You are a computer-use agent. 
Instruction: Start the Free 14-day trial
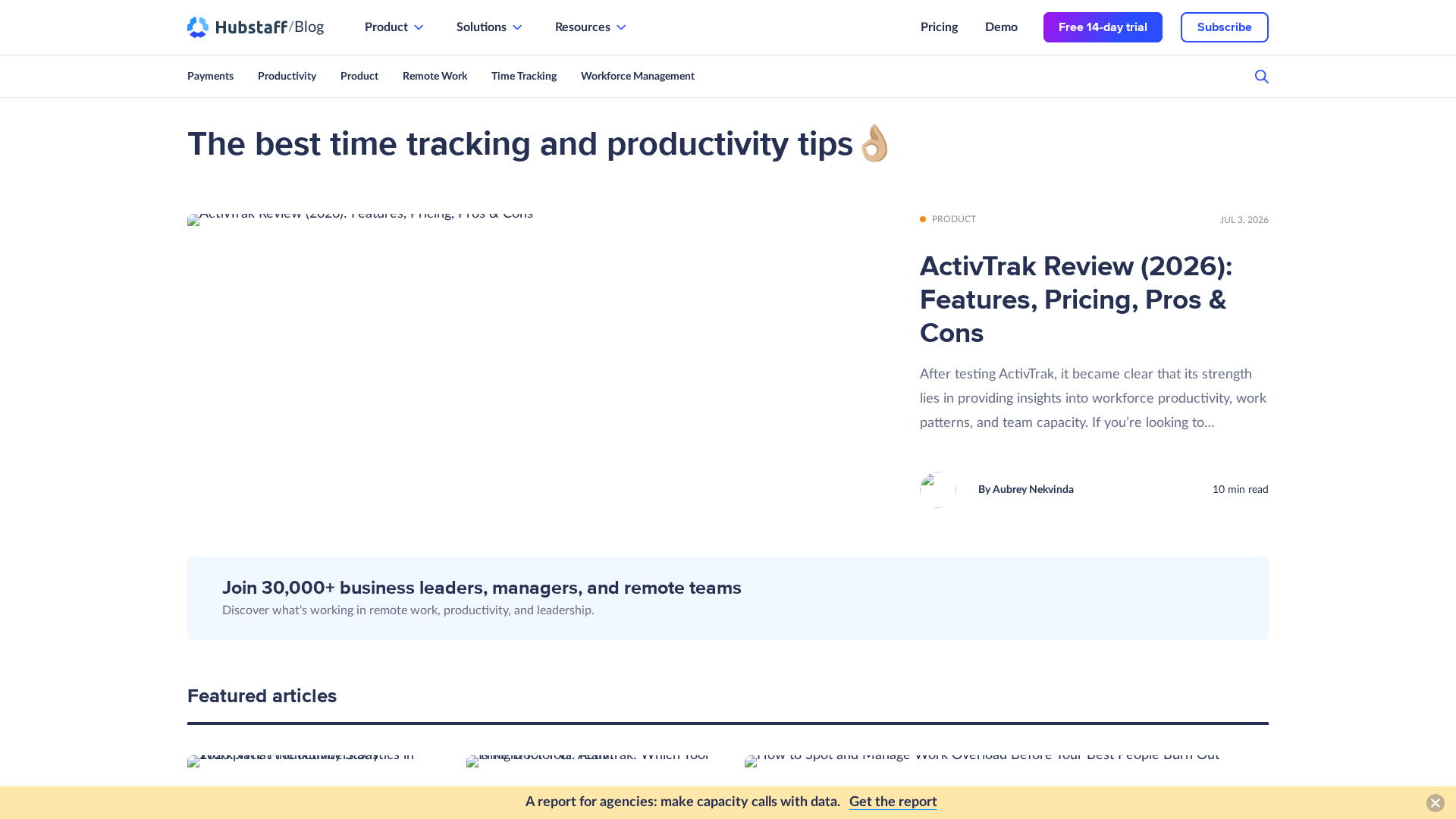1103,27
